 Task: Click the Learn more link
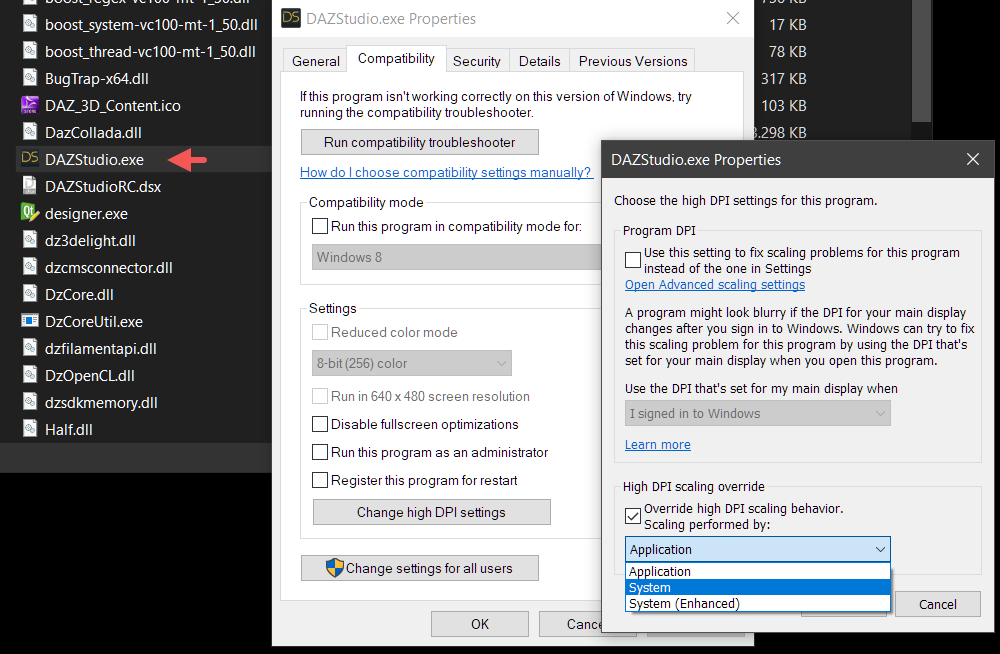658,445
